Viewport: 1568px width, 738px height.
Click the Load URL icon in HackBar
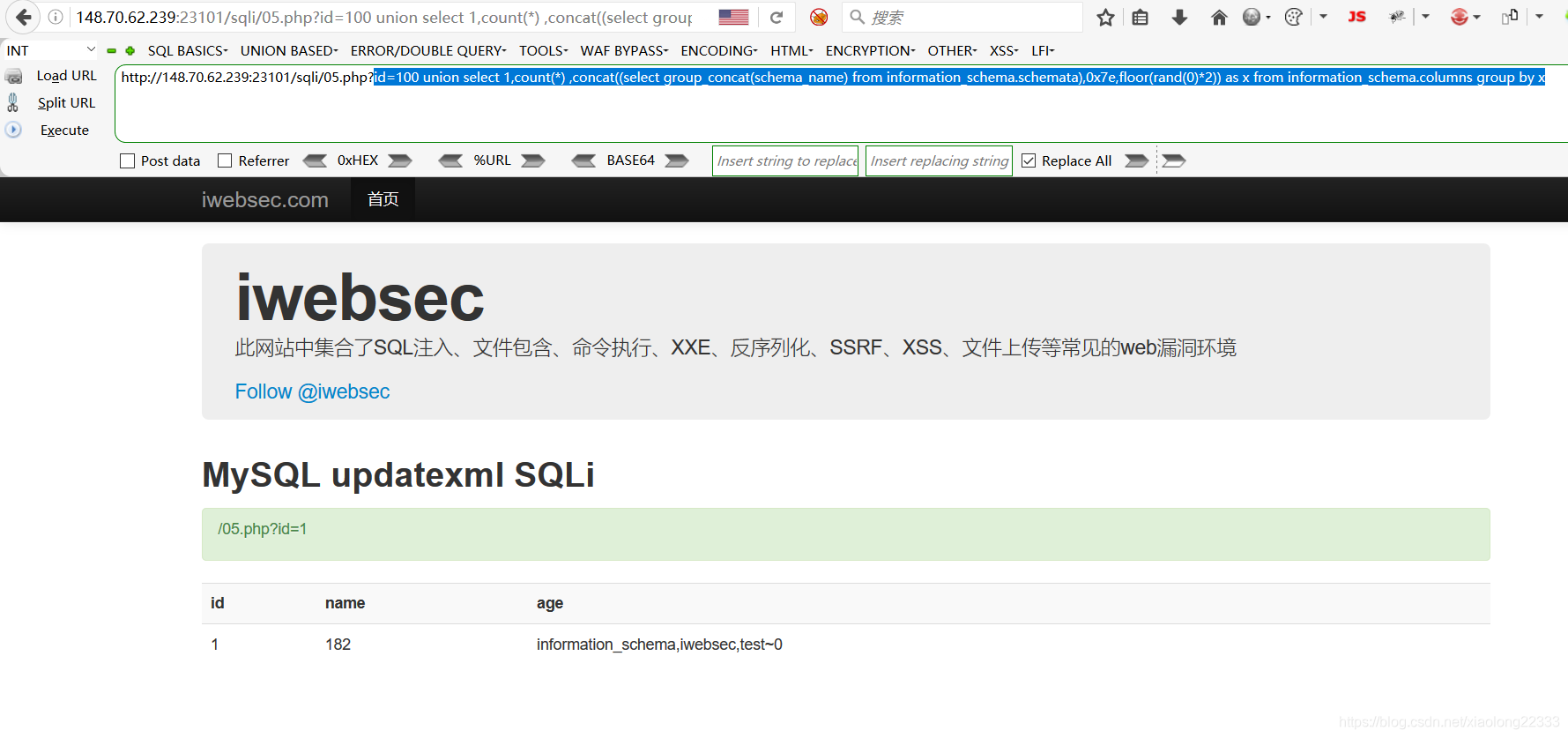[x=14, y=77]
